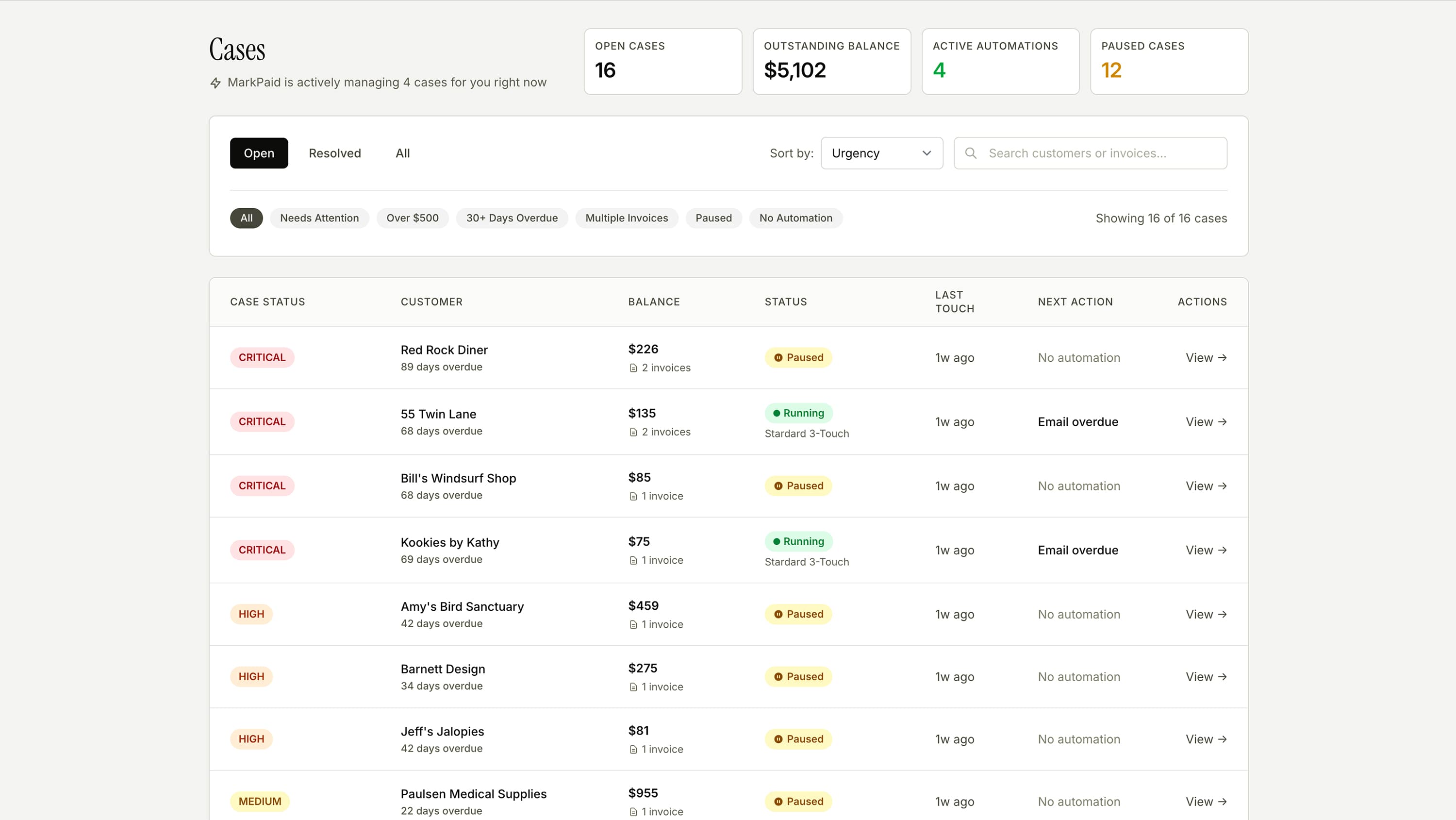Click the invoice icon beside Jeff's Jalopies balance
The width and height of the screenshot is (1456, 820).
coord(634,749)
